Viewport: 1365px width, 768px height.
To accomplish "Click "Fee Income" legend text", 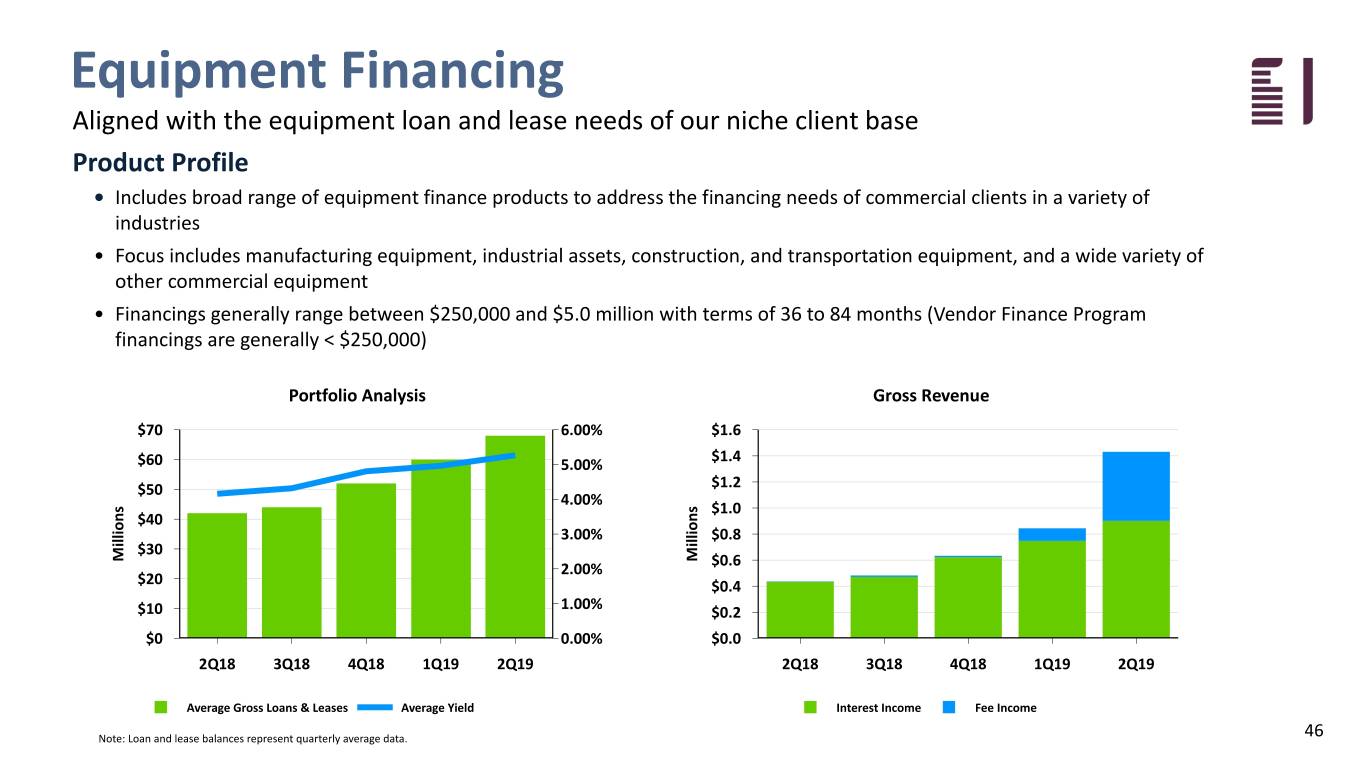I will tap(1006, 708).
